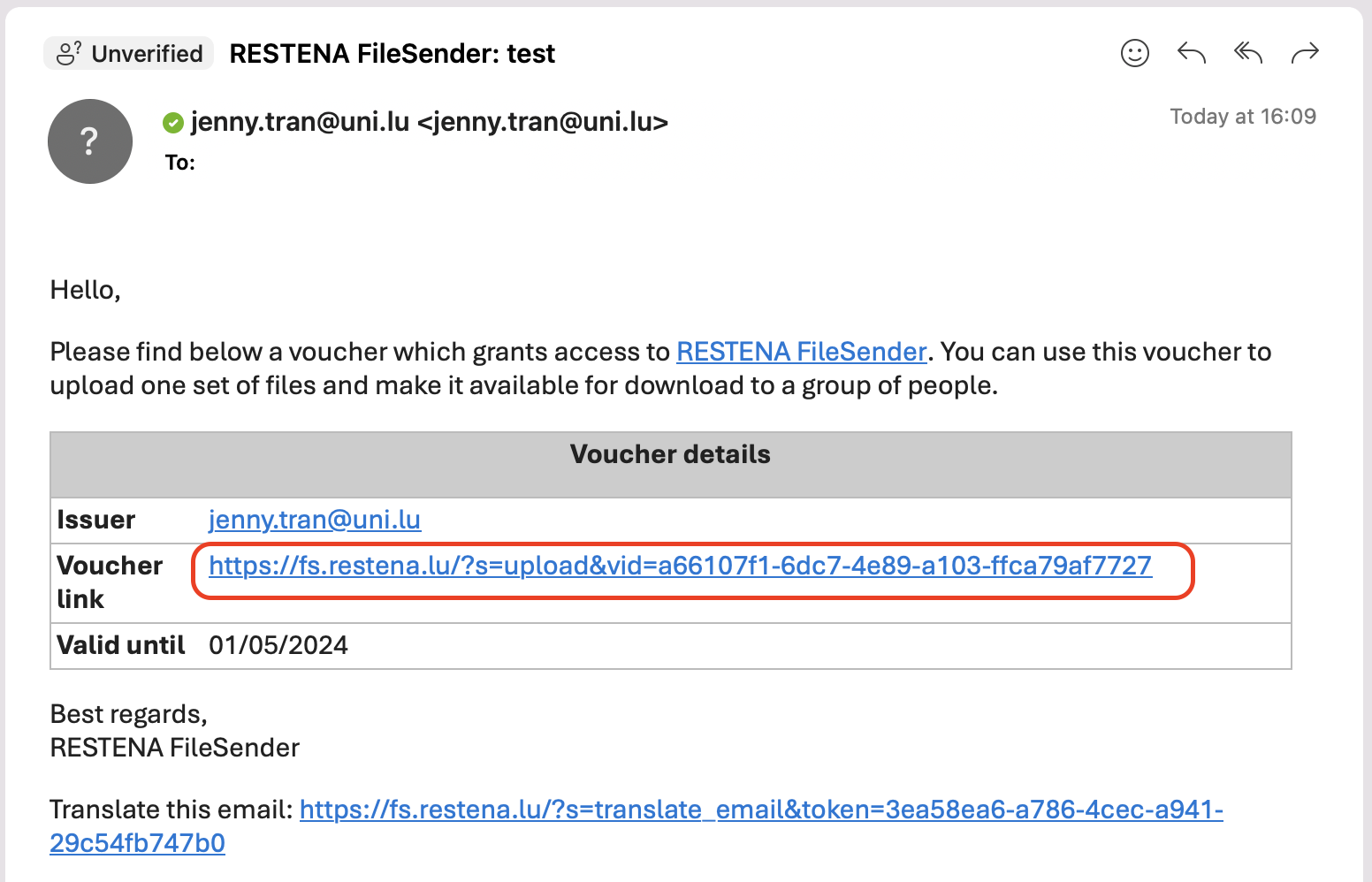This screenshot has width=1372, height=882.
Task: Click the 'Valid until' row label
Action: (x=121, y=645)
